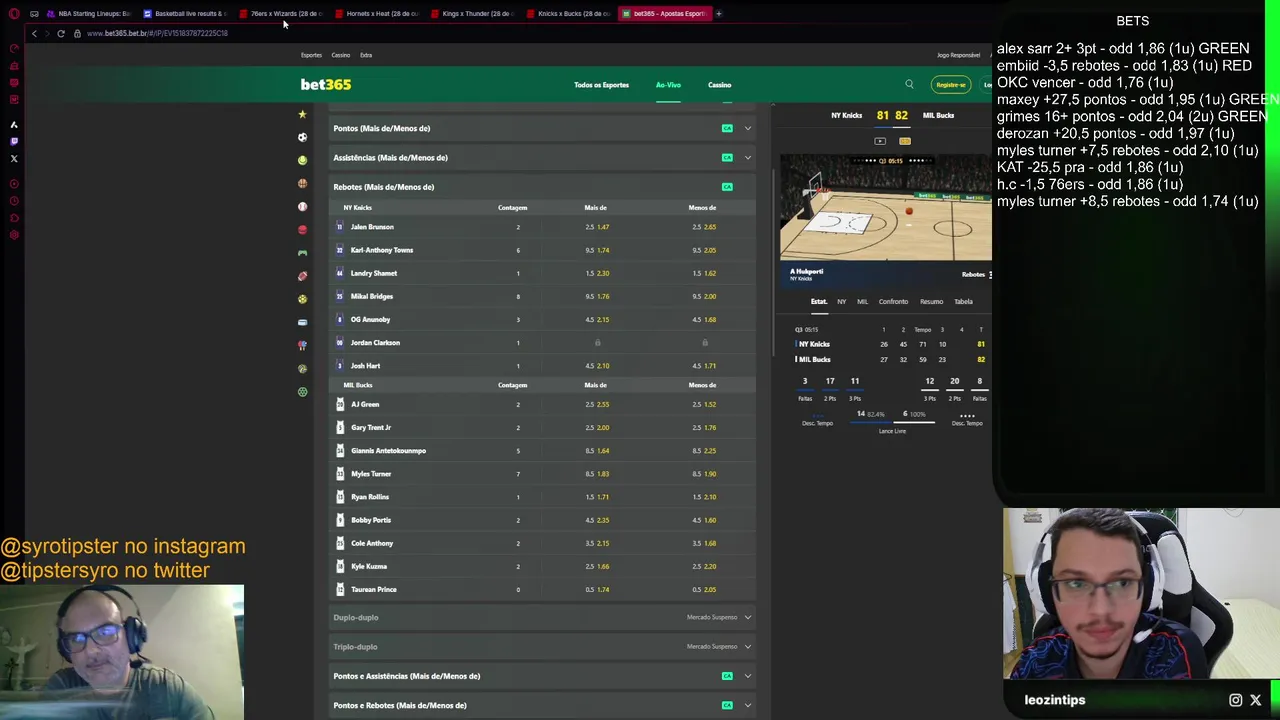Open the Rebotes dropdown under the court

(x=976, y=274)
